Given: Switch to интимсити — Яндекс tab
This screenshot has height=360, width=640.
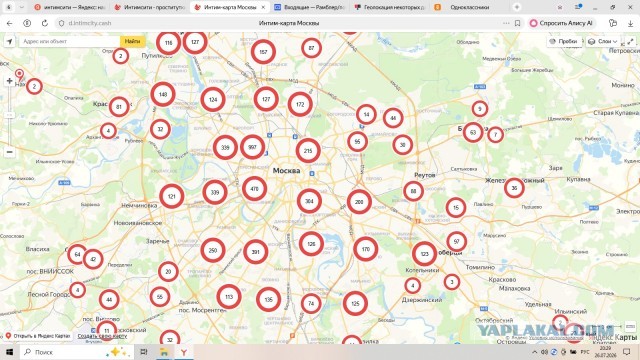Looking at the screenshot, I should click(70, 7).
